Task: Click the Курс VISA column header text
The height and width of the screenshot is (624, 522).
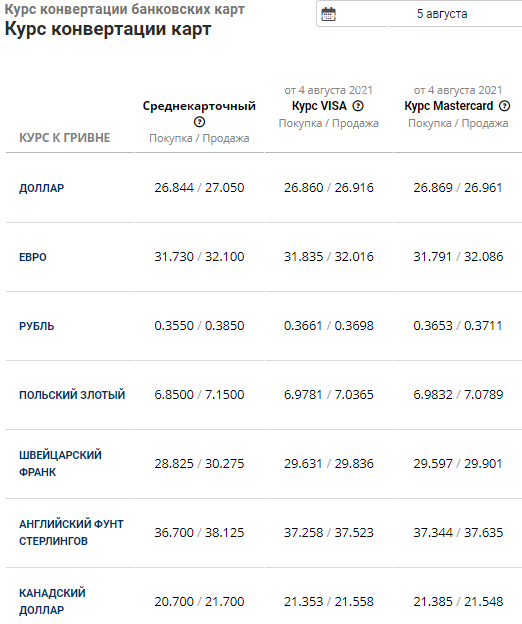Action: pos(319,106)
